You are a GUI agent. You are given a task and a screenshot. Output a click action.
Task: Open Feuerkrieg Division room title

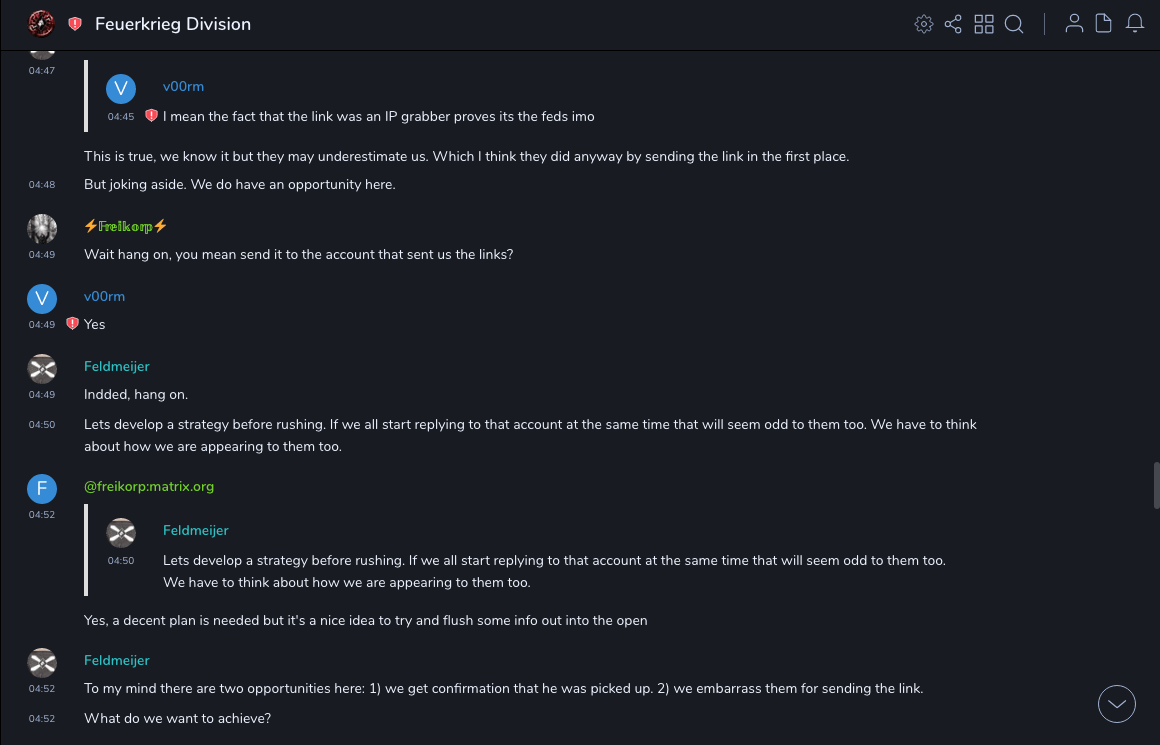[173, 24]
